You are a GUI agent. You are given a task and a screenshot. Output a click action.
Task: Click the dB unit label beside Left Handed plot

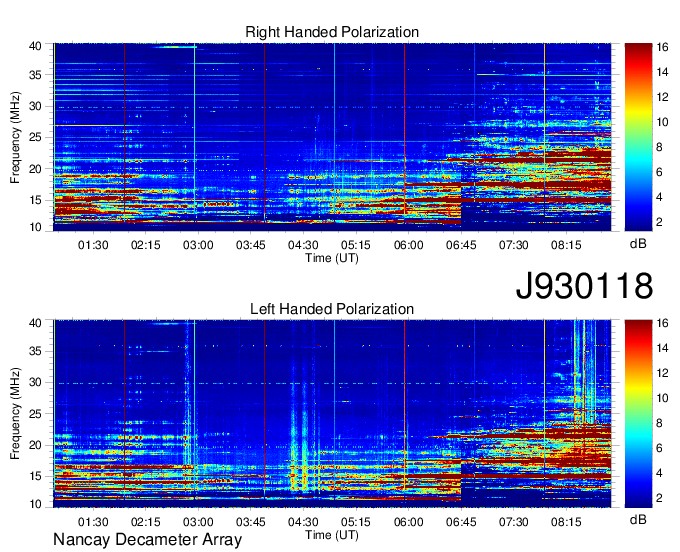(x=638, y=519)
